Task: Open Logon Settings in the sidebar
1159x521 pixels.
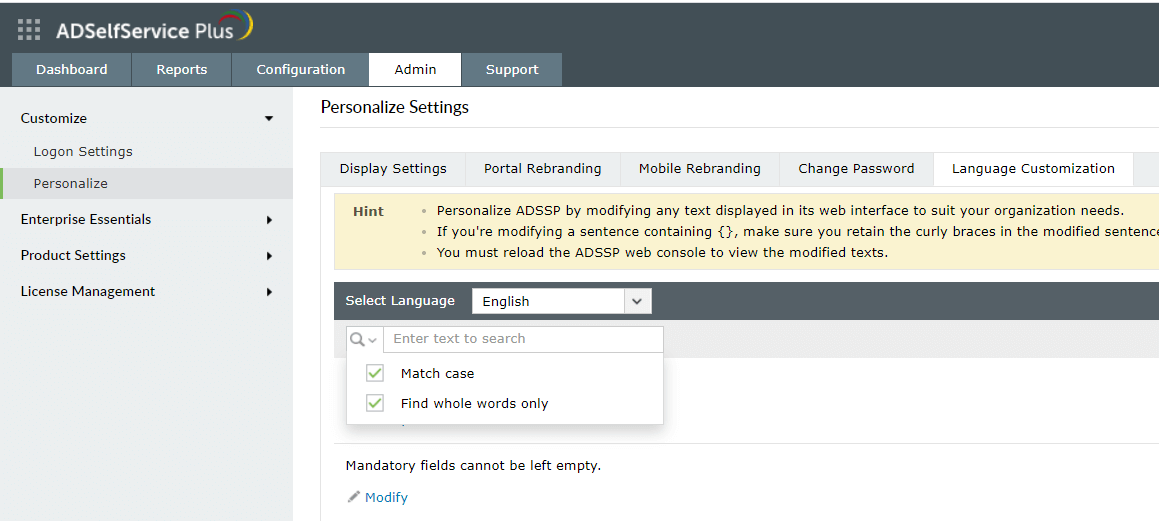Action: 83,152
